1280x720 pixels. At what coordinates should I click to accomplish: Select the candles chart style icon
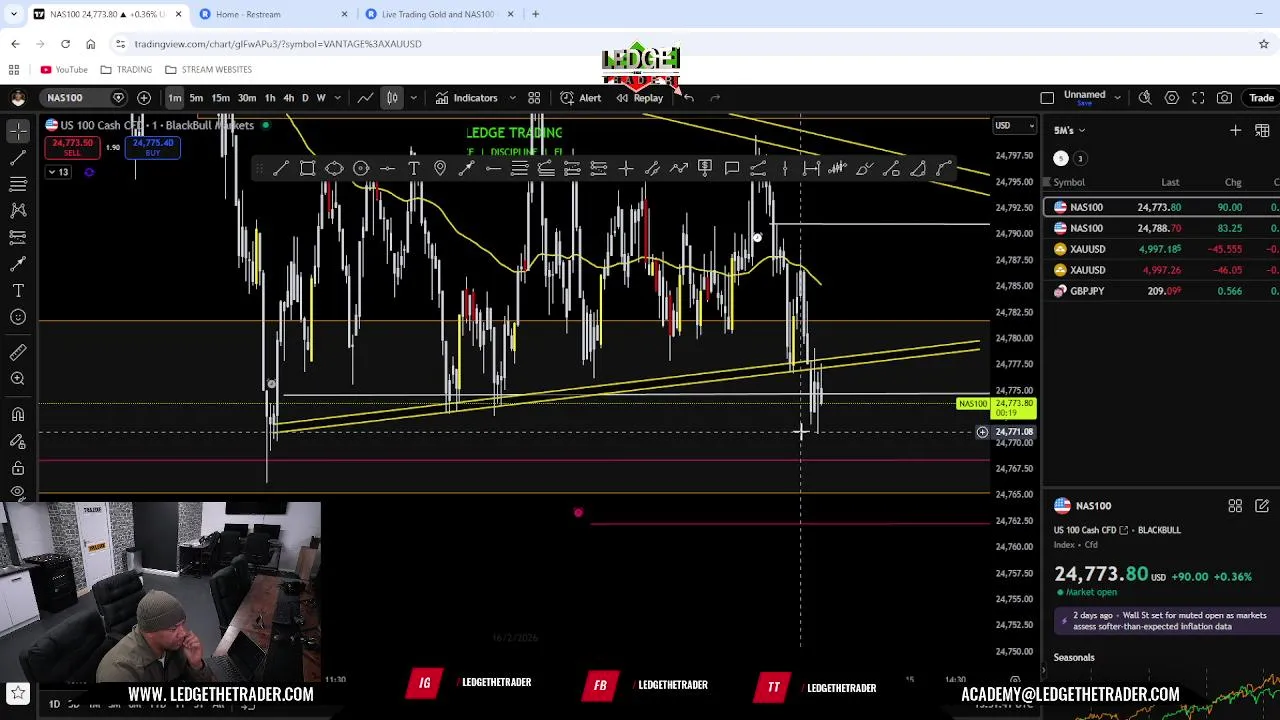click(392, 98)
